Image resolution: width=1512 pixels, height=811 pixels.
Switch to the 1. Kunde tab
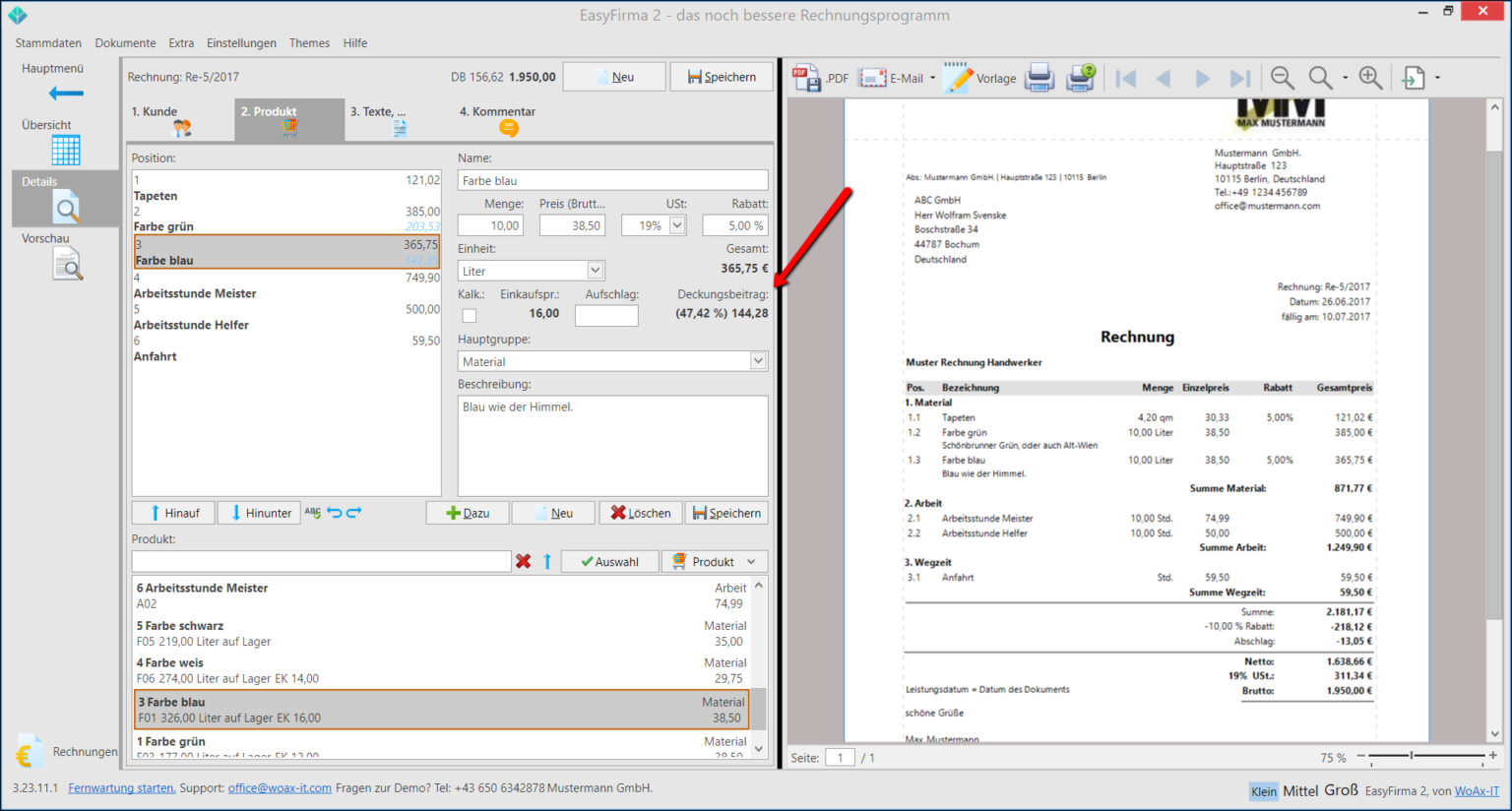pos(180,120)
